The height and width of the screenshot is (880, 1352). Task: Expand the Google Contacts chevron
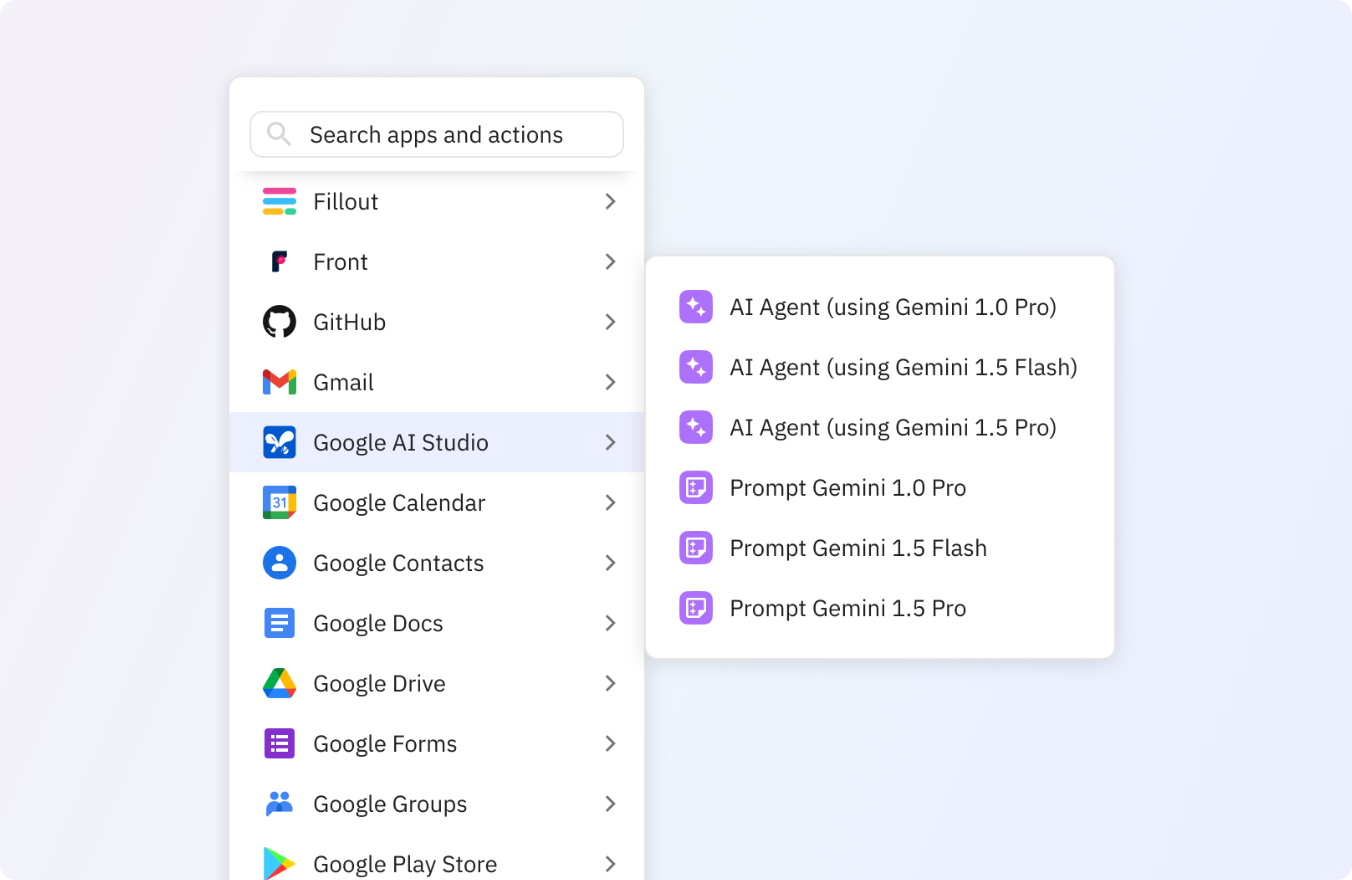click(x=610, y=563)
